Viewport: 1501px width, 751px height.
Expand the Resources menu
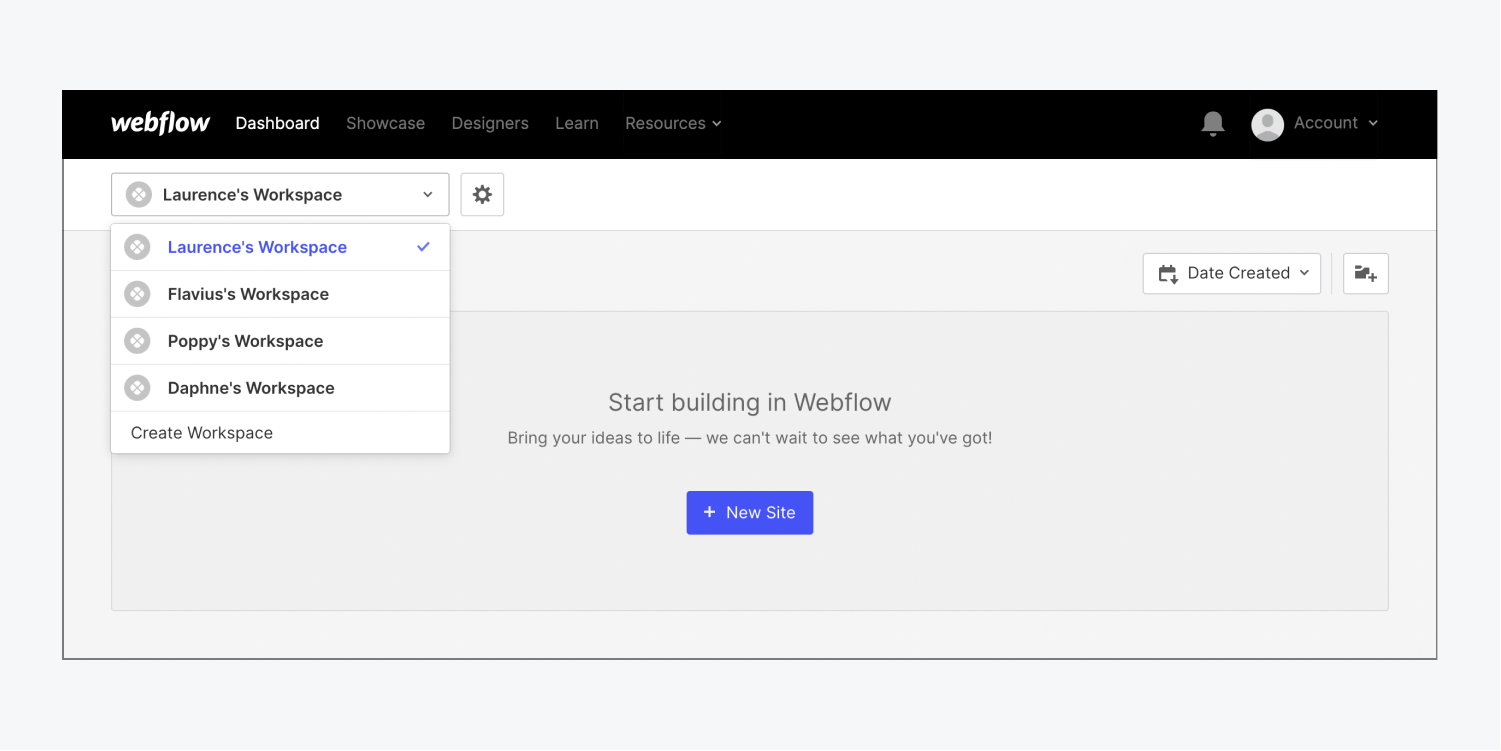(x=673, y=123)
